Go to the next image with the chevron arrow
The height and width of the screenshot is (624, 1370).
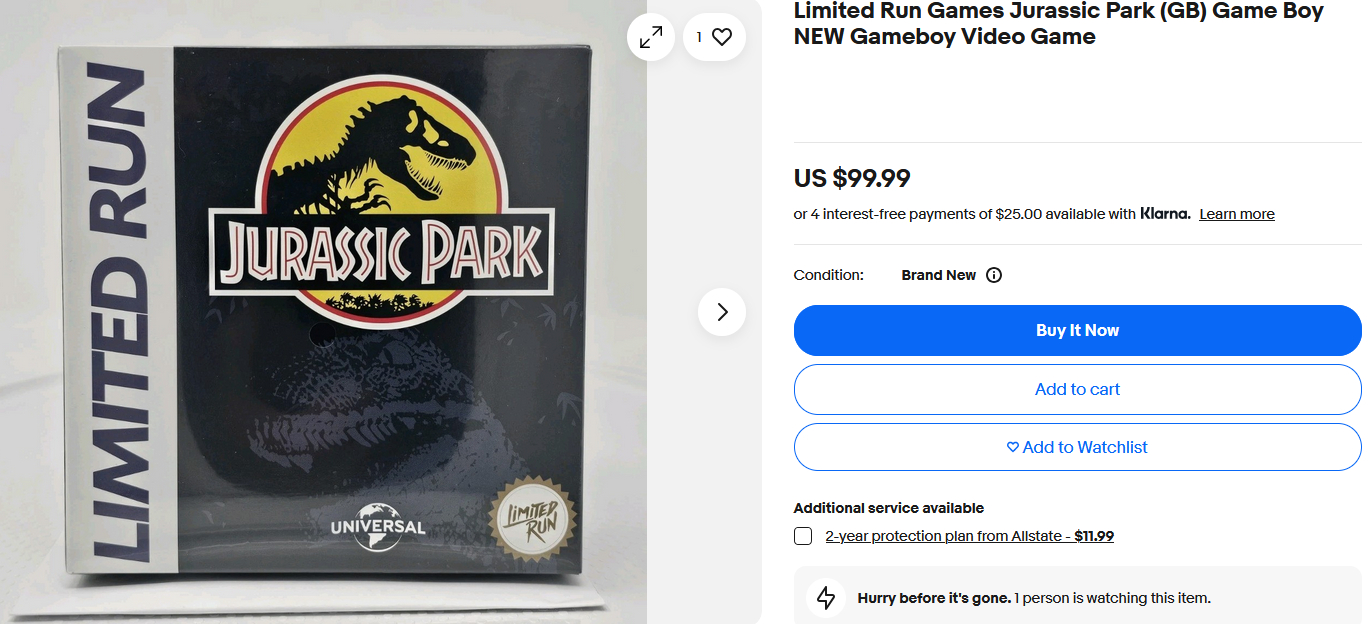tap(722, 312)
